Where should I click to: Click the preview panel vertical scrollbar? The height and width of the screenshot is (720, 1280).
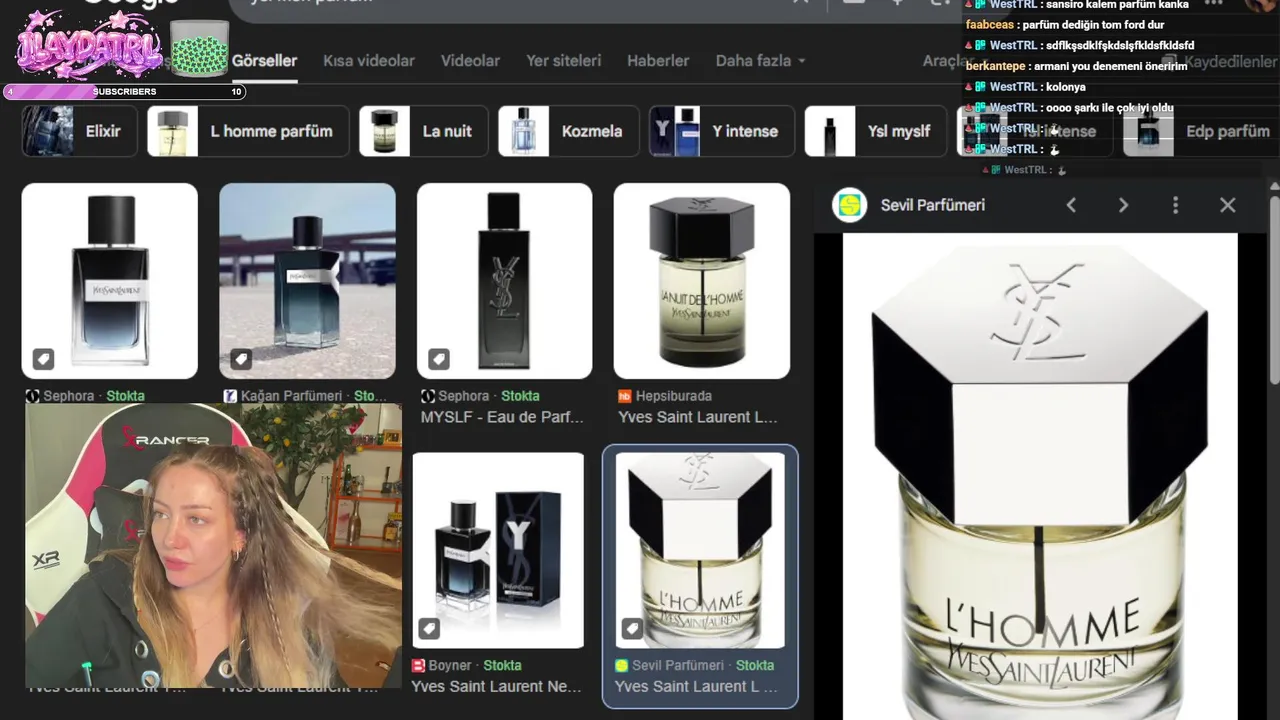pos(1274,290)
